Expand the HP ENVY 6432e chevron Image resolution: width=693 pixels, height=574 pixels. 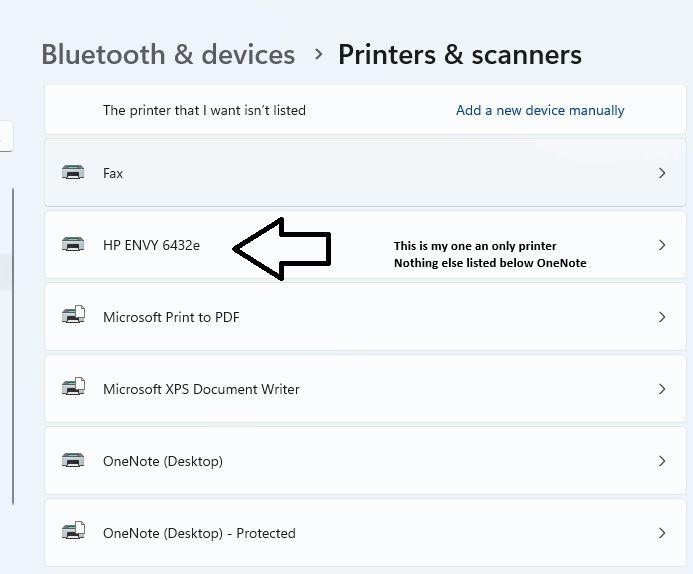click(662, 245)
